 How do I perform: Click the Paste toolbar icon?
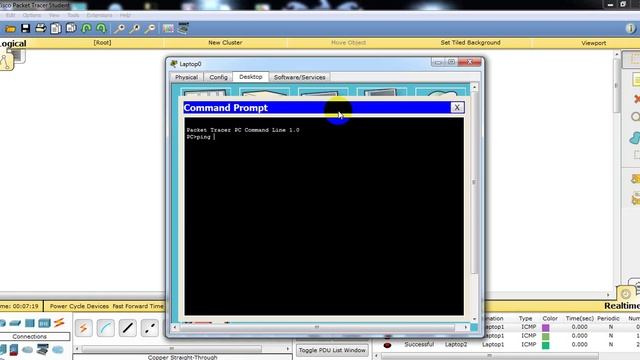click(71, 28)
